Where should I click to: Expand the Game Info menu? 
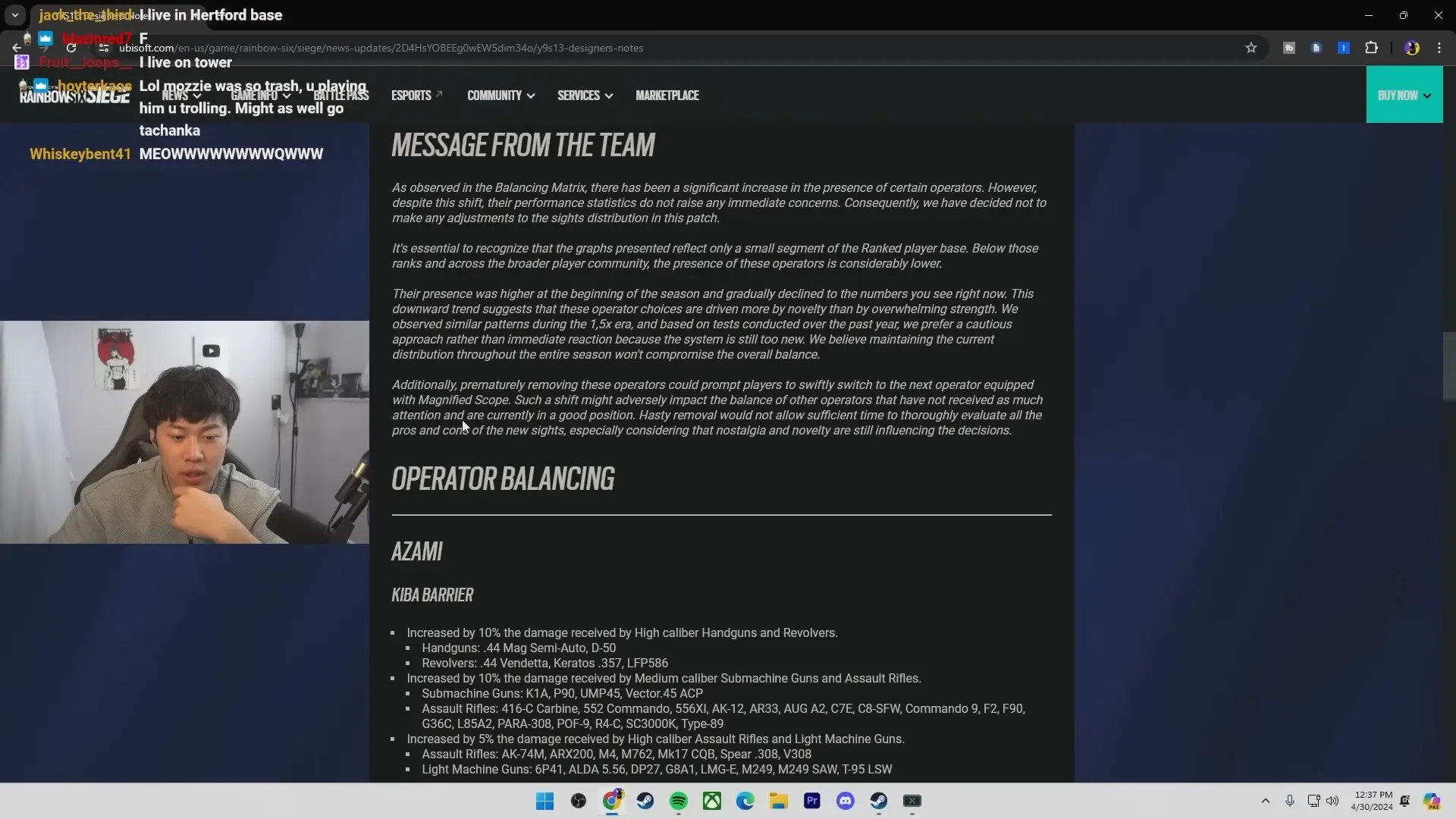[x=261, y=96]
